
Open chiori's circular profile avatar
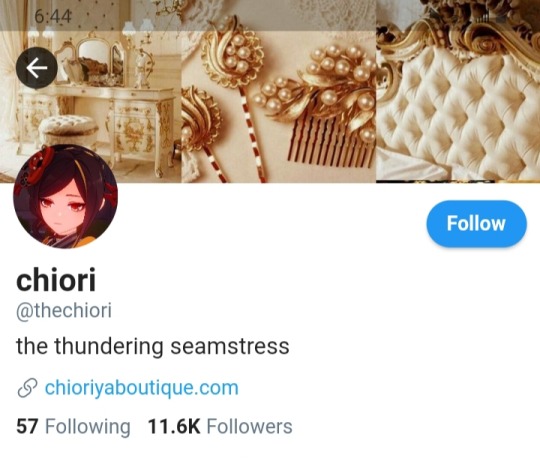click(x=65, y=196)
